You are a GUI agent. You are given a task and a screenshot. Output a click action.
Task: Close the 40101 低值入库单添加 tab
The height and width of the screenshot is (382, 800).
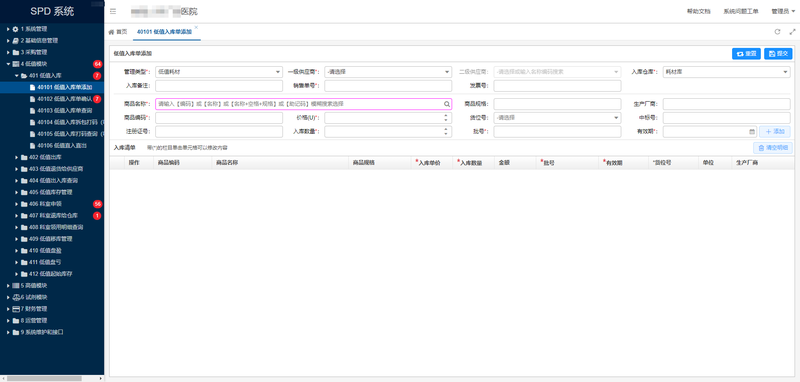click(x=196, y=27)
